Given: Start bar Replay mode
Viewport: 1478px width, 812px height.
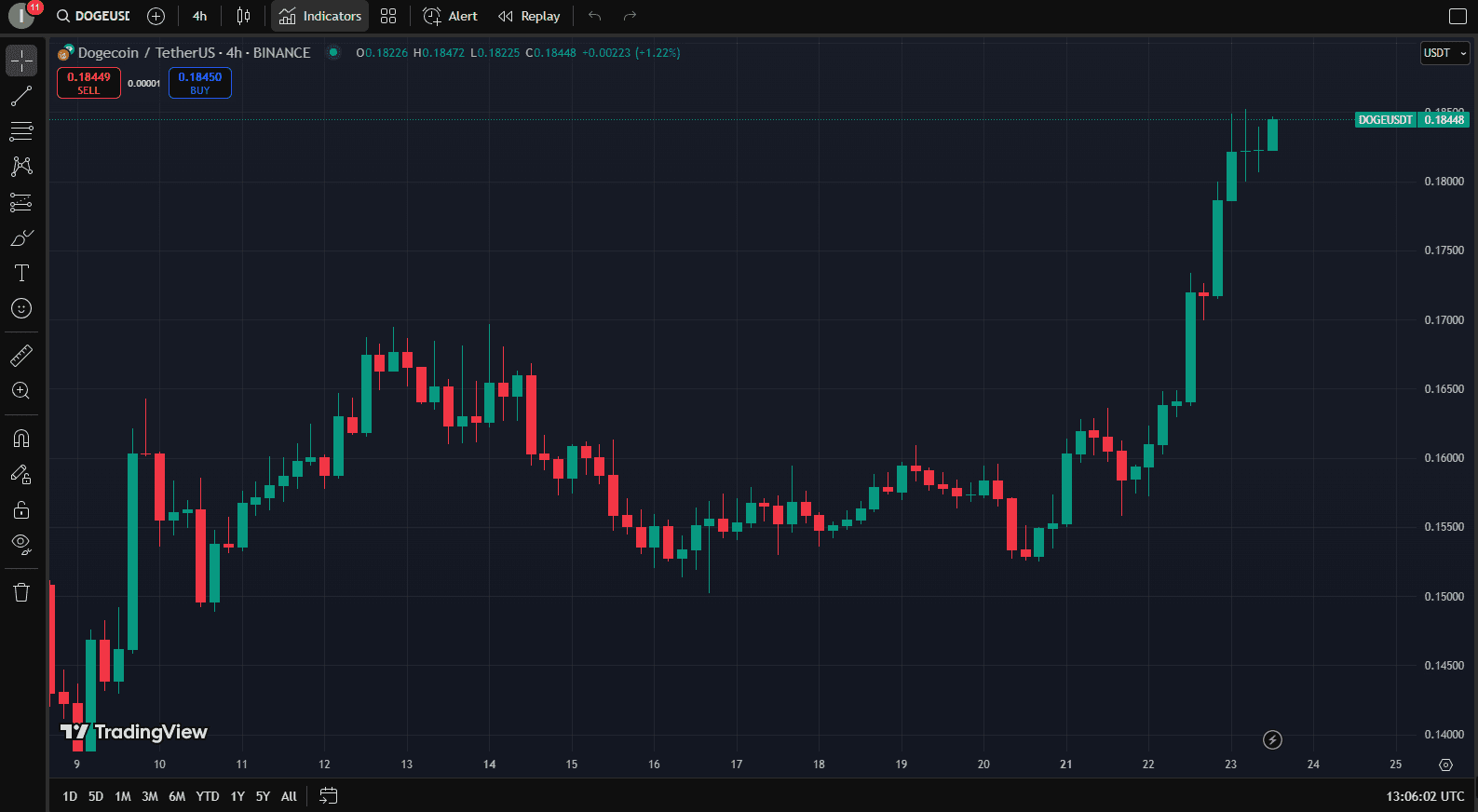Looking at the screenshot, I should click(529, 16).
